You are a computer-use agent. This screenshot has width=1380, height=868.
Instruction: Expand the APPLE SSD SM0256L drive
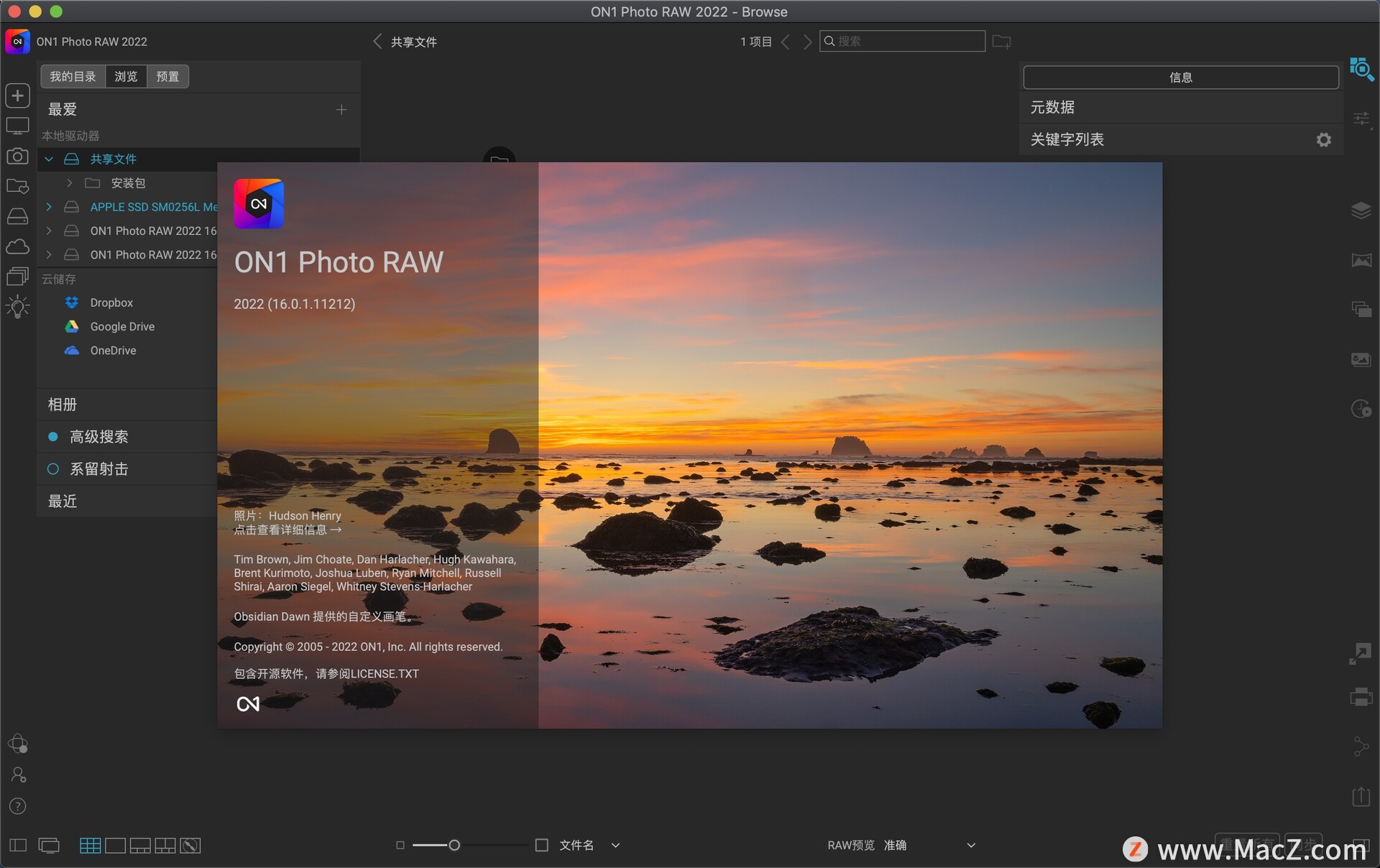tap(49, 207)
